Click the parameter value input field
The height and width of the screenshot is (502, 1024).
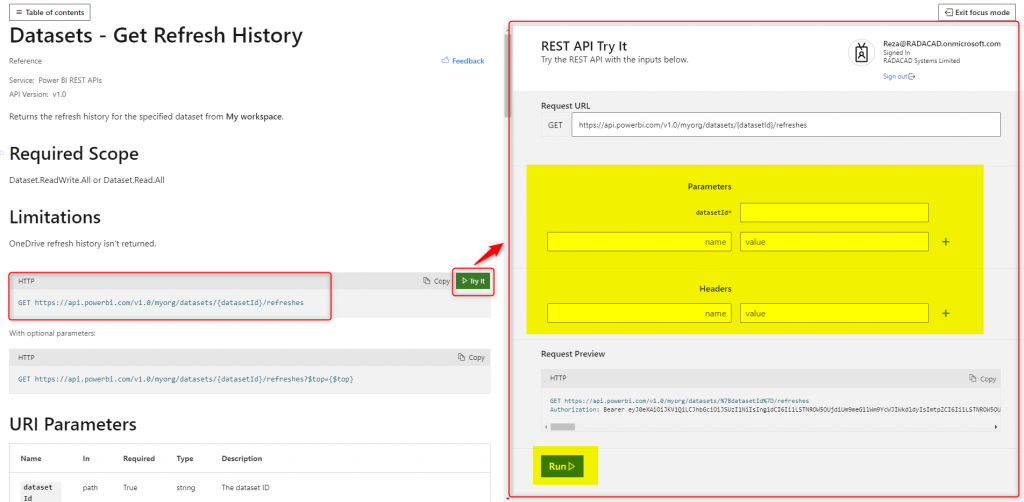pos(834,242)
